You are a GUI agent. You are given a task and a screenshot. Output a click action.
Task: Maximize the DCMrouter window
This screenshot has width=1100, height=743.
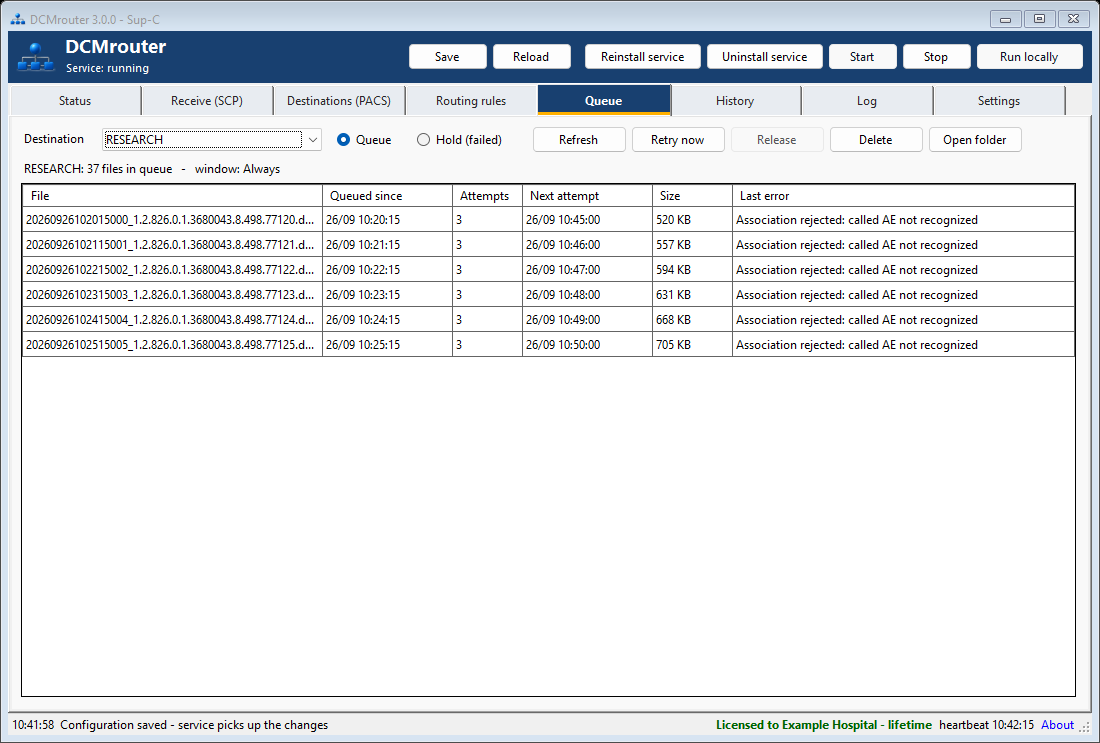(1039, 19)
